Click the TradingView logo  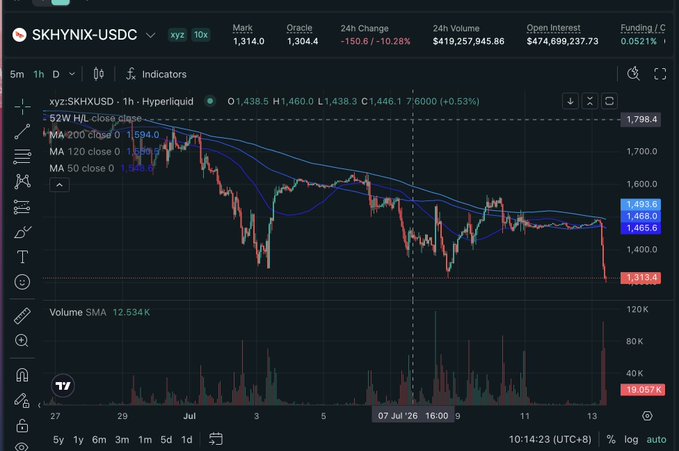(x=63, y=385)
